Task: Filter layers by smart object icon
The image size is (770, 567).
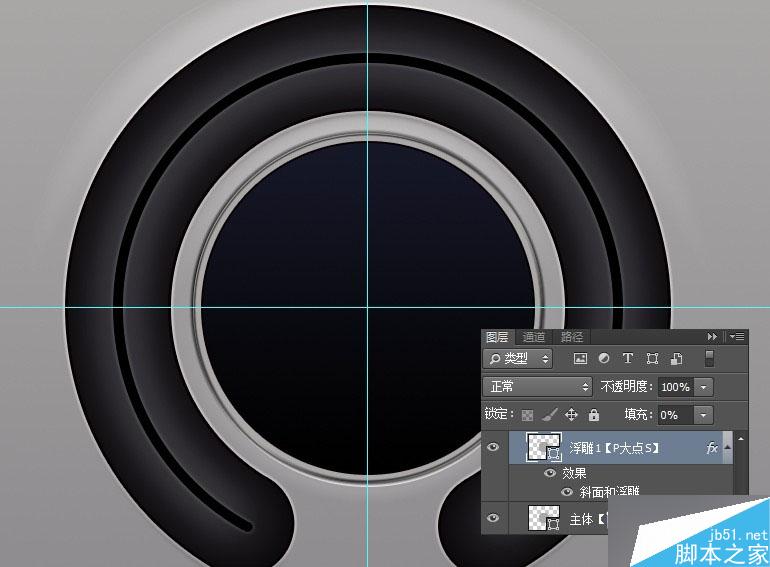Action: tap(676, 358)
